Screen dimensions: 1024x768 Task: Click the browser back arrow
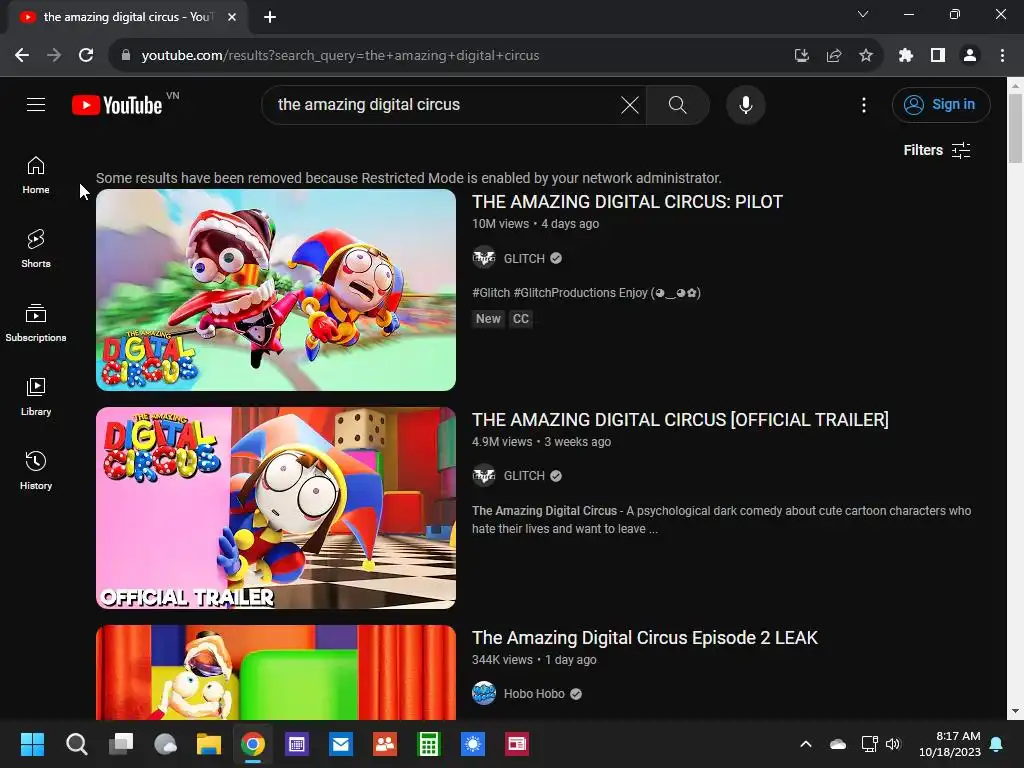[x=22, y=56]
